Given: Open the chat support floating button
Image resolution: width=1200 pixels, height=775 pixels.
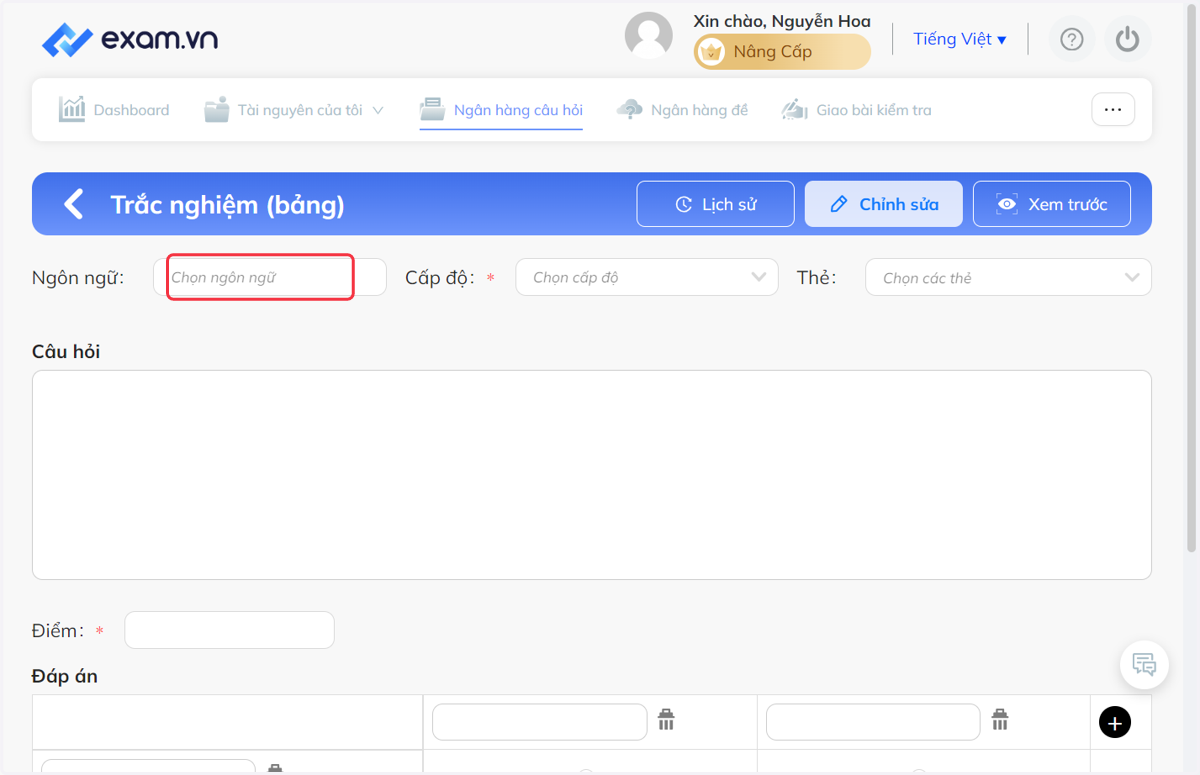Looking at the screenshot, I should point(1144,665).
